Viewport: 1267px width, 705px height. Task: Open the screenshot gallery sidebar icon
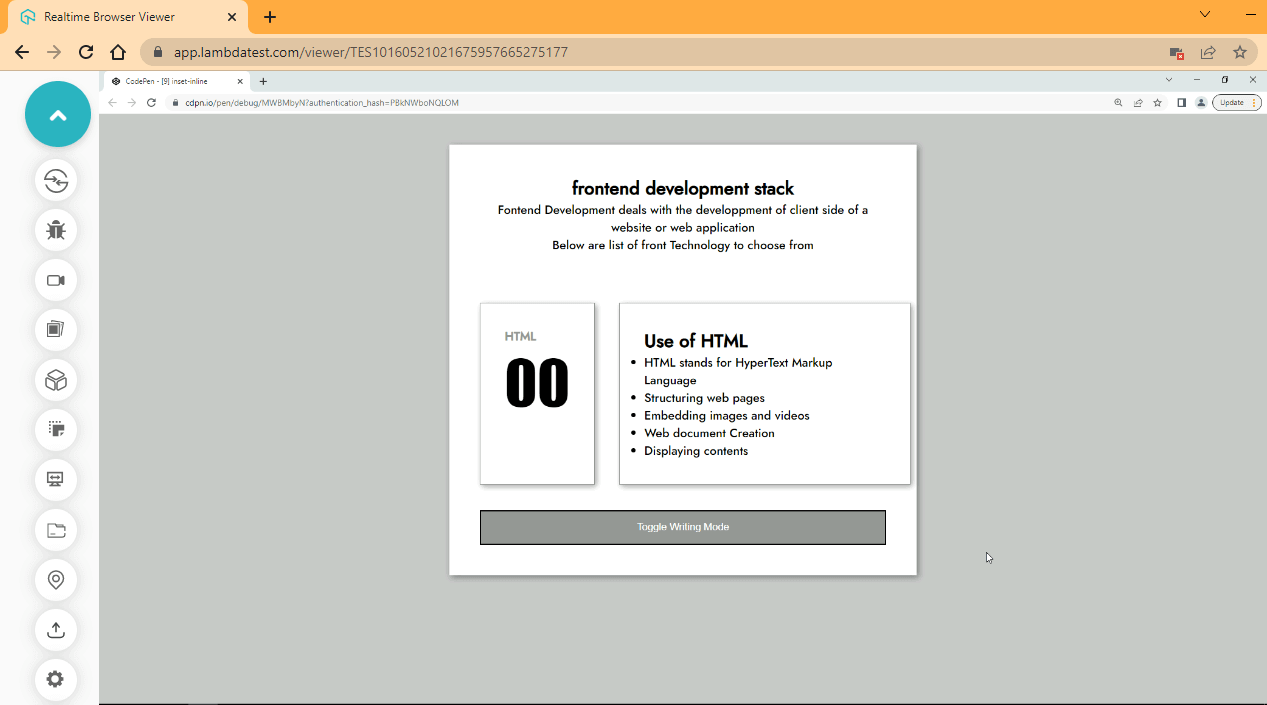55,330
